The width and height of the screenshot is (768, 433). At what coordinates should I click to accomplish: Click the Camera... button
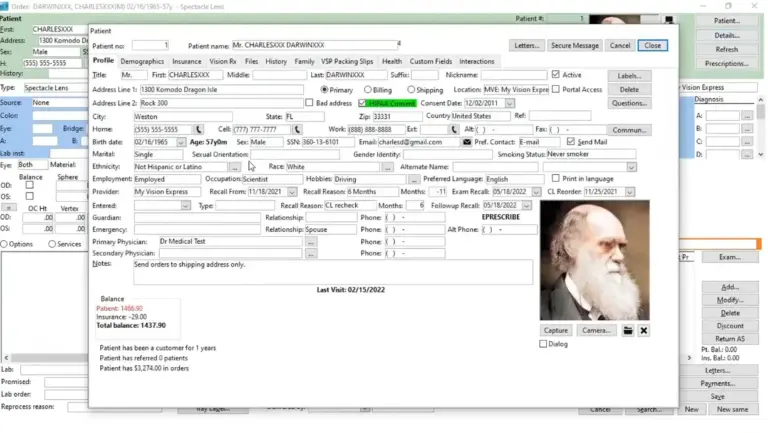596,331
